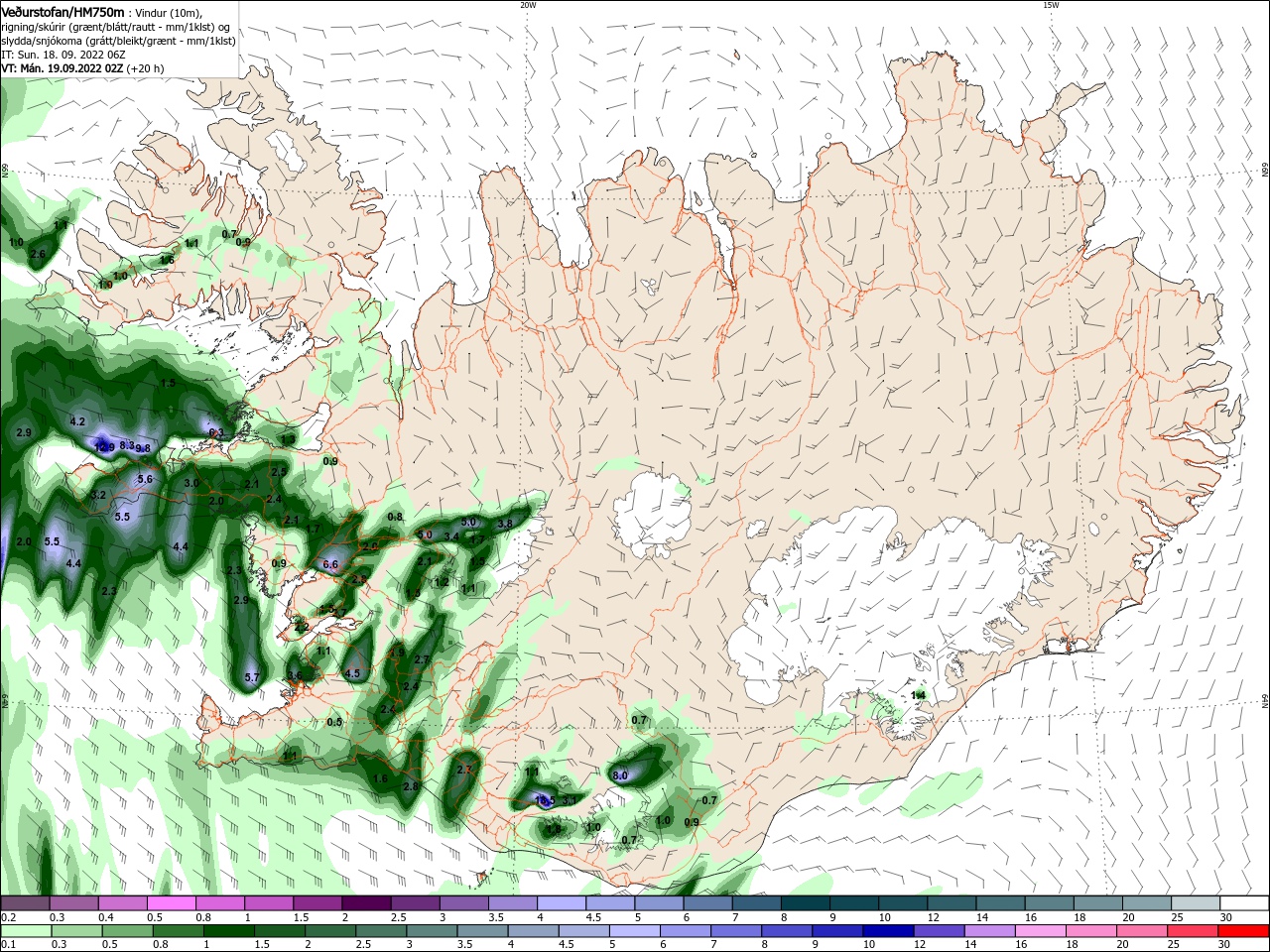Click the 3.1 value beside the 16.5 maximum

570,799
